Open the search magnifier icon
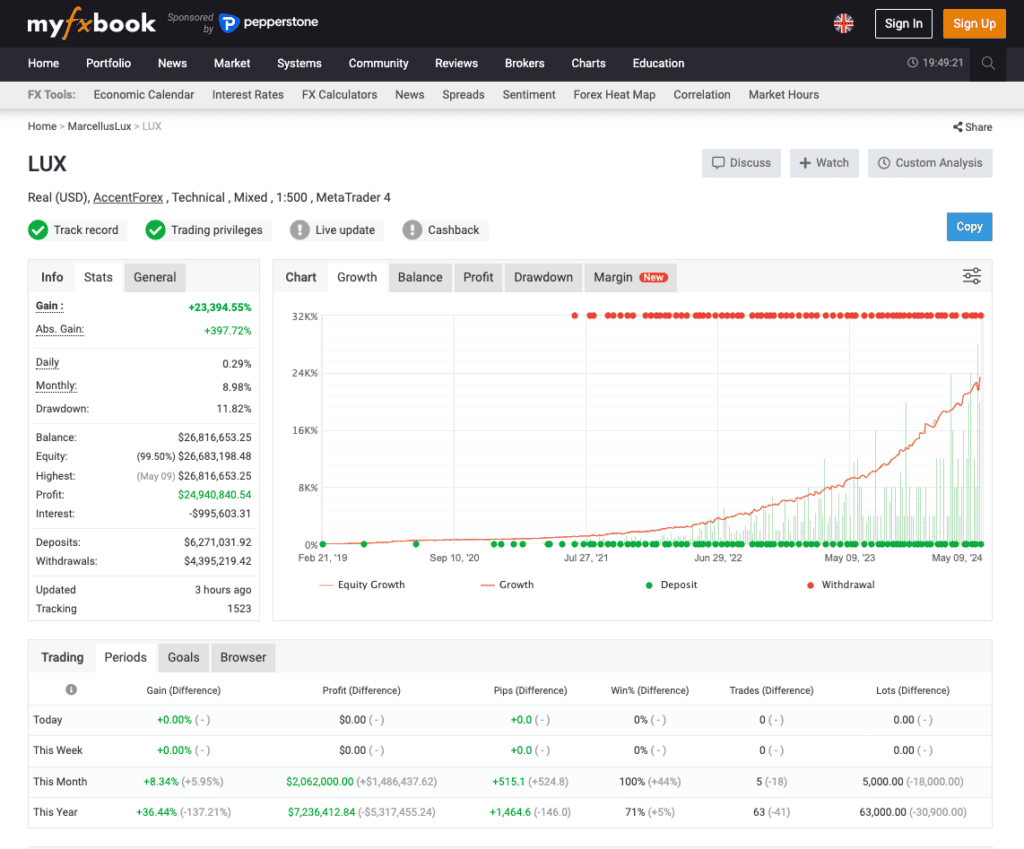Image resolution: width=1024 pixels, height=849 pixels. coord(988,63)
